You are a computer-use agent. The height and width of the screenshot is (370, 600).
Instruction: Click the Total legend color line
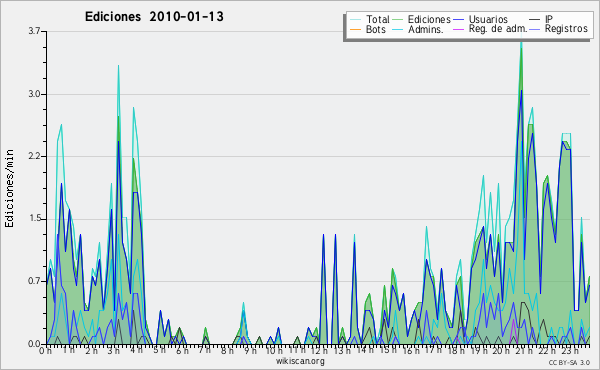click(x=356, y=20)
